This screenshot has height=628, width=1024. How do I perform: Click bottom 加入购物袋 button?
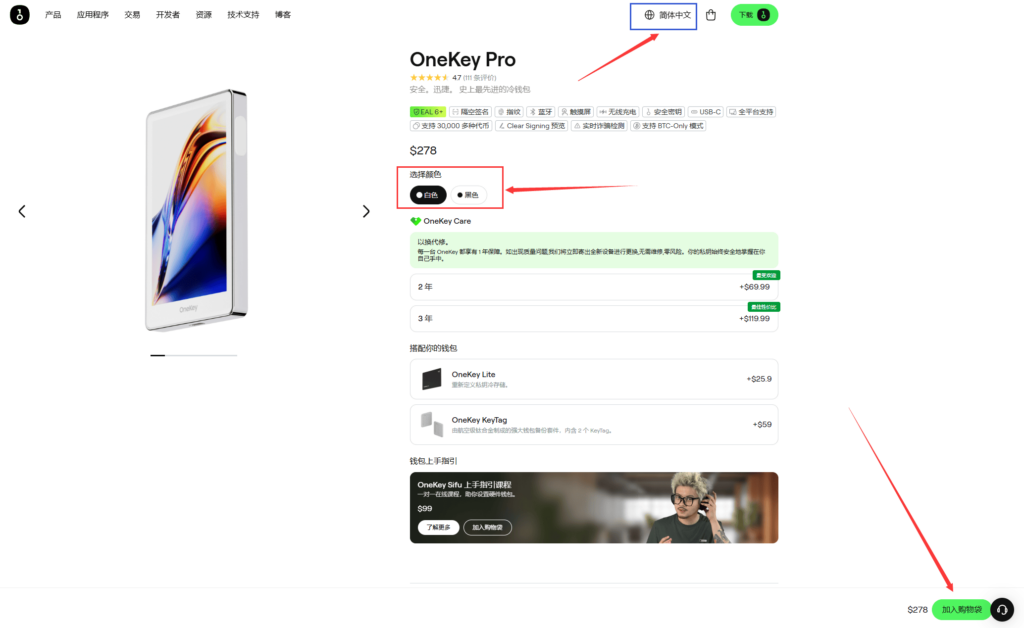coord(961,609)
